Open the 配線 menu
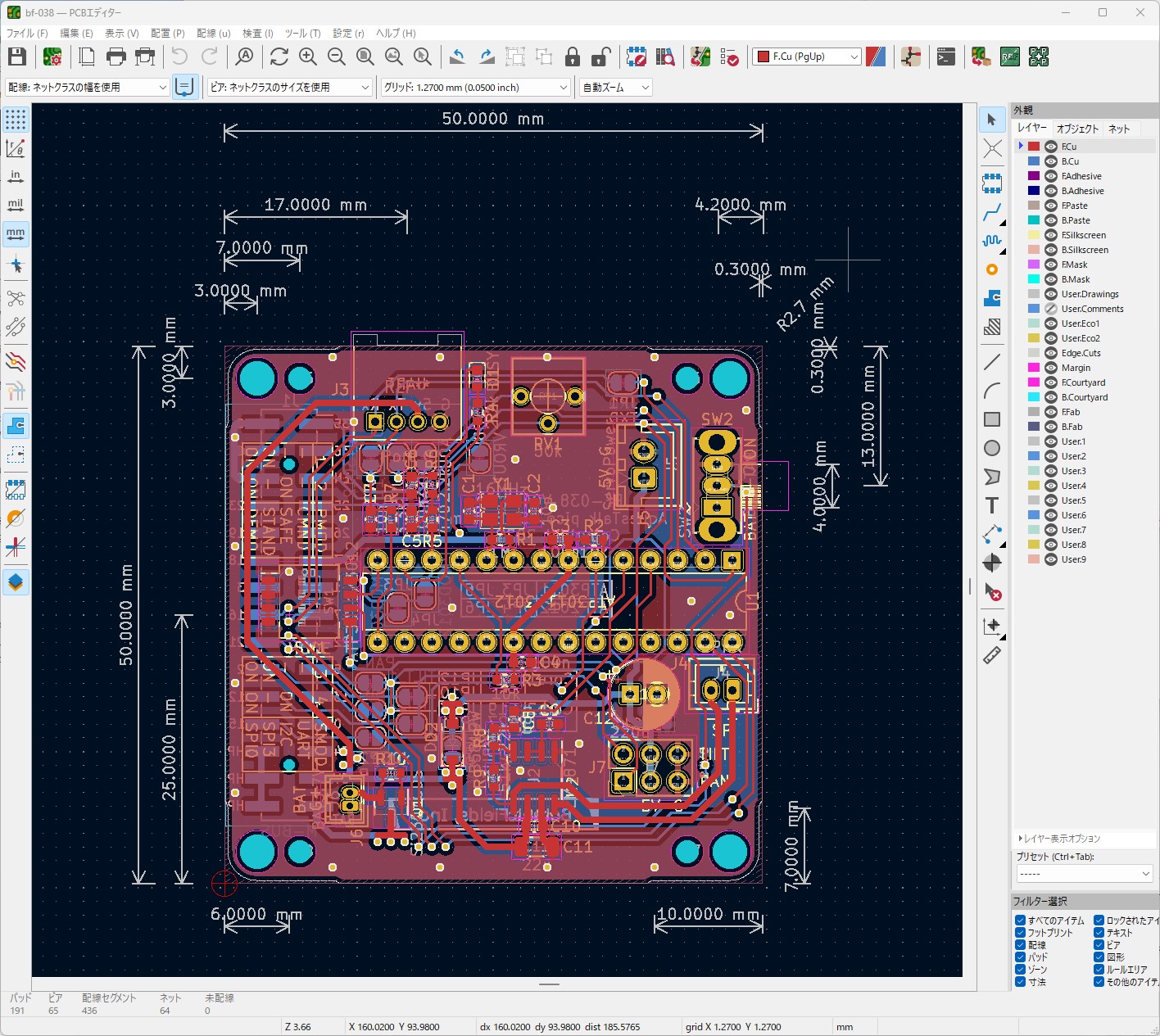 click(x=212, y=33)
